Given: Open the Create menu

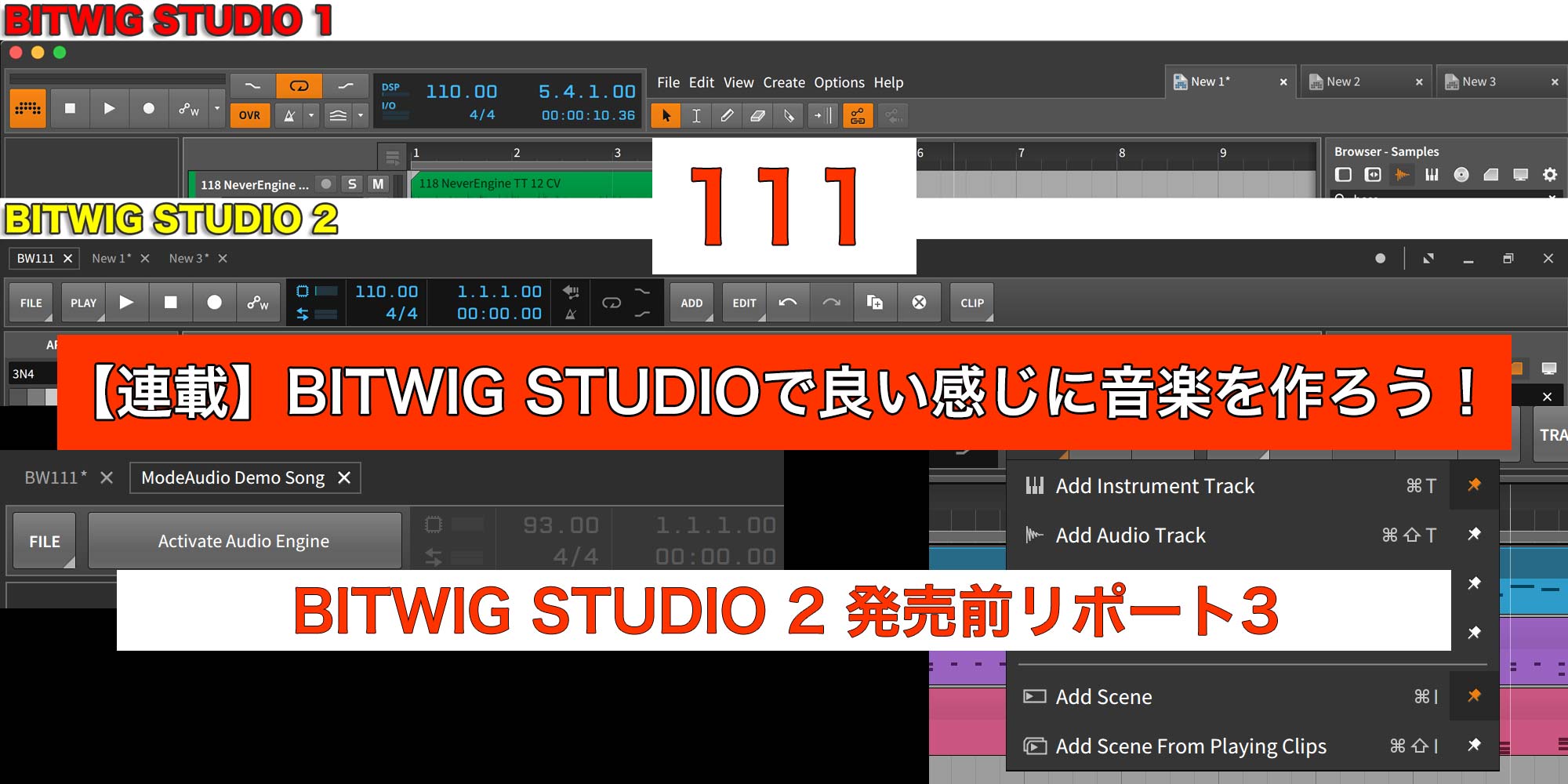Looking at the screenshot, I should [784, 82].
